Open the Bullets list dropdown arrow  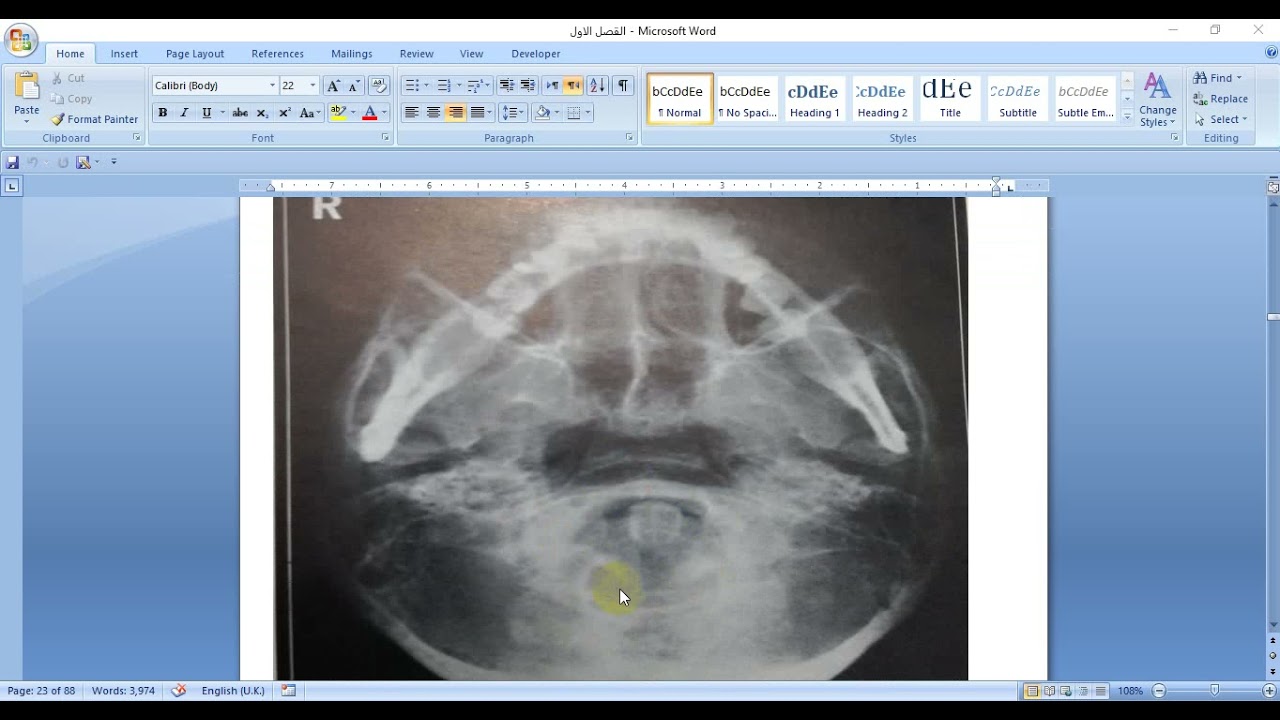coord(426,86)
